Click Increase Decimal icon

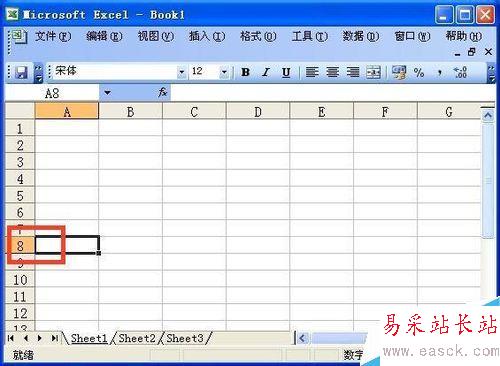pyautogui.click(x=460, y=72)
